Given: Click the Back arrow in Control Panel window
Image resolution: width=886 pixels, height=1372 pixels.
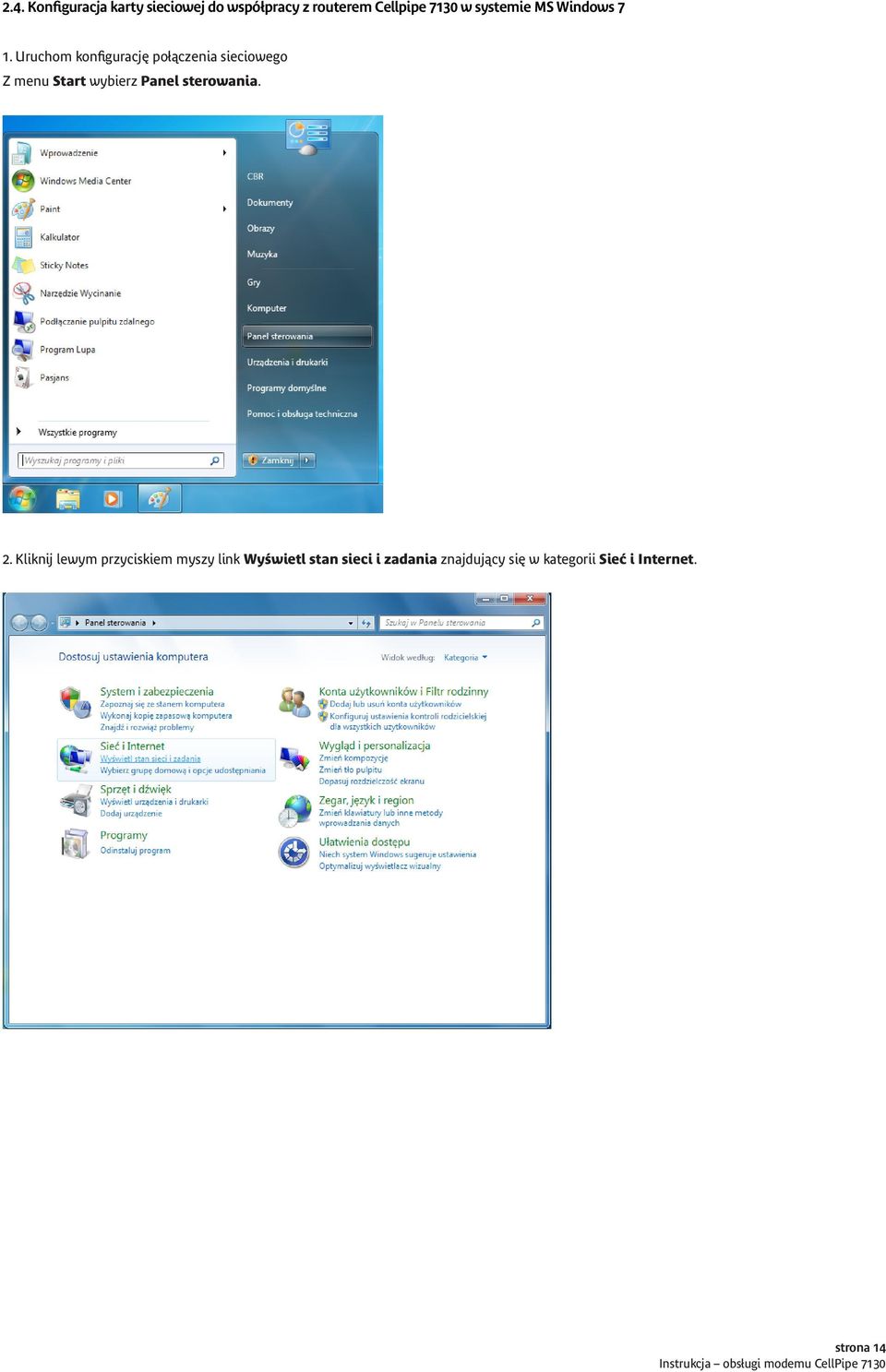Looking at the screenshot, I should tap(20, 623).
